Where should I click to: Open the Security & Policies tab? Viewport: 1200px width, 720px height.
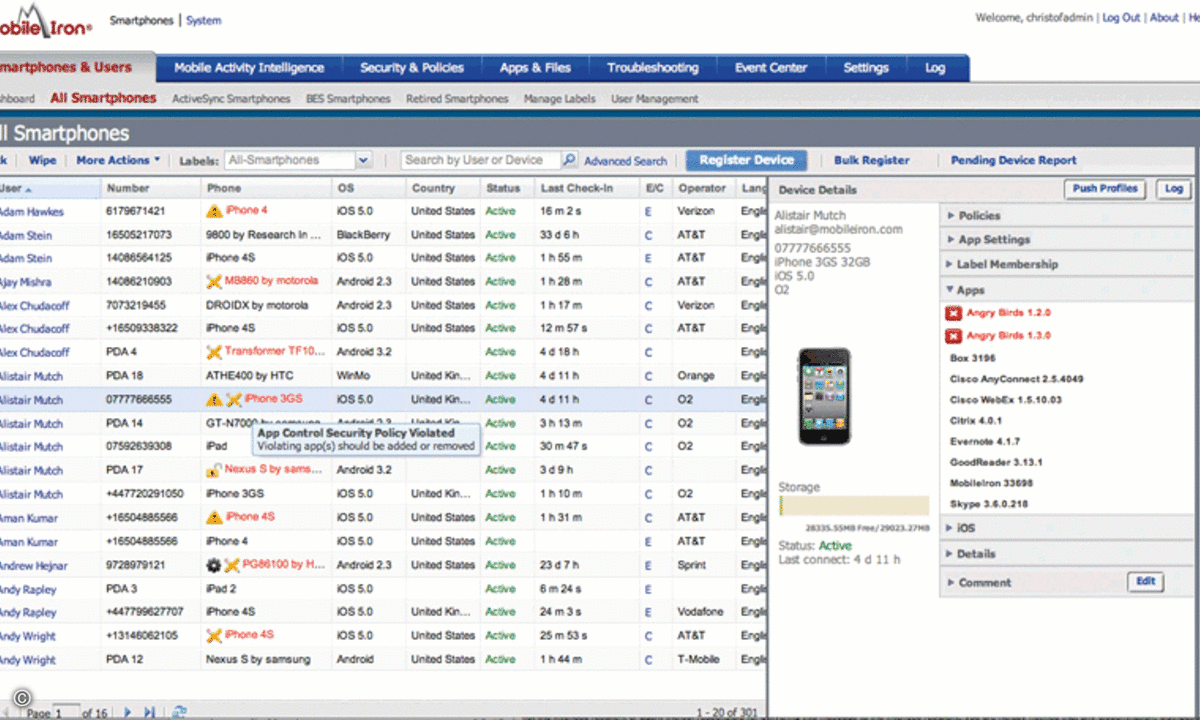(412, 68)
